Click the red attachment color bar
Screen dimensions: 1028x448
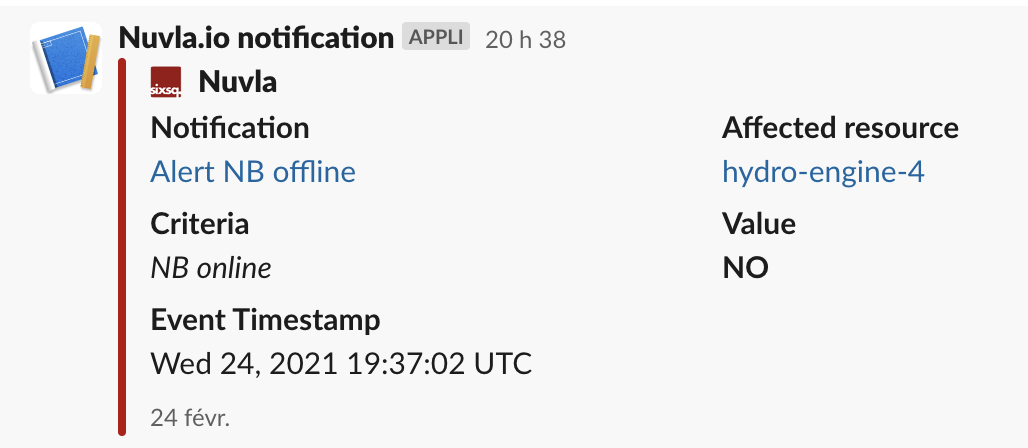click(x=122, y=247)
